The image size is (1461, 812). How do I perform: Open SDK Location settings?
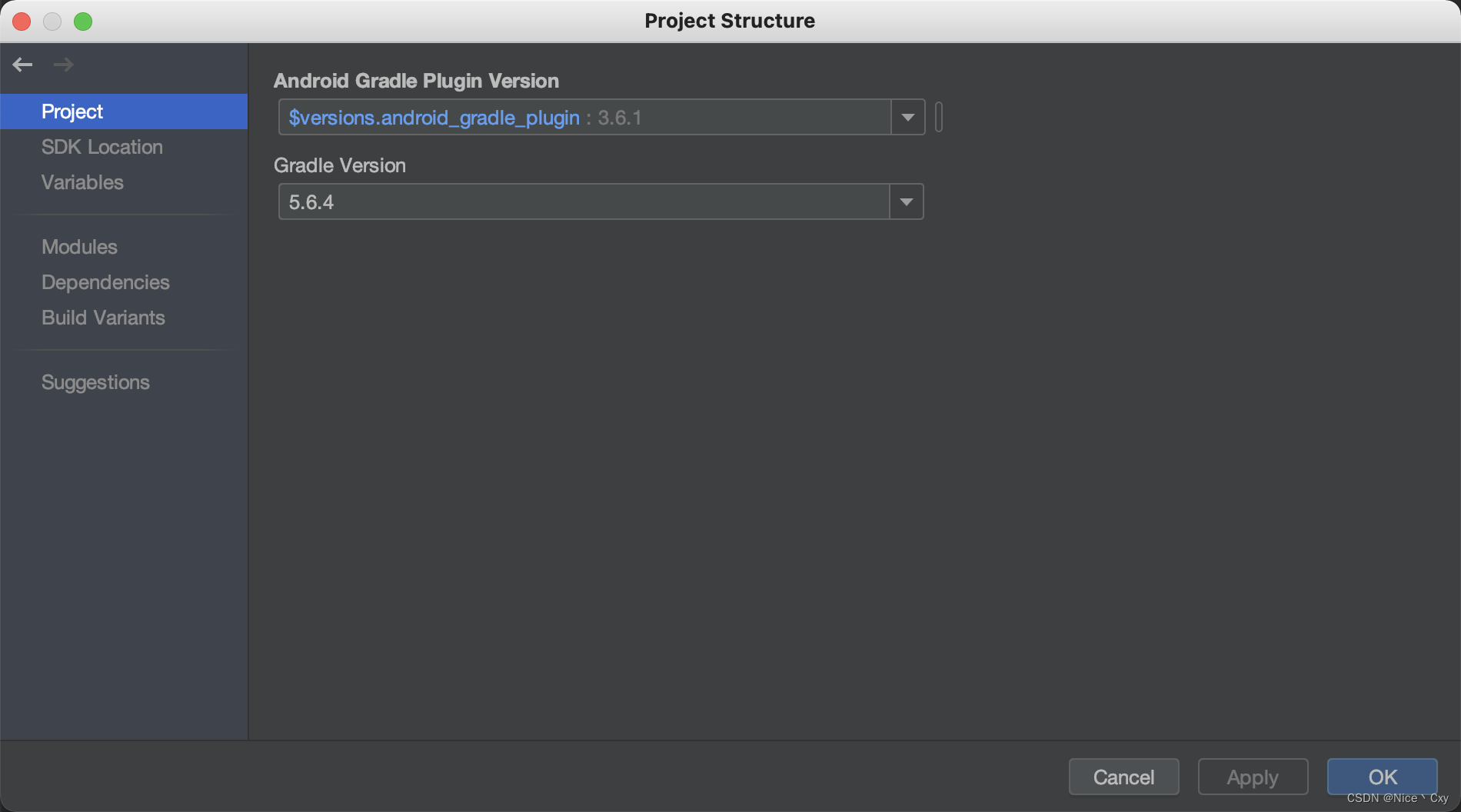(102, 147)
